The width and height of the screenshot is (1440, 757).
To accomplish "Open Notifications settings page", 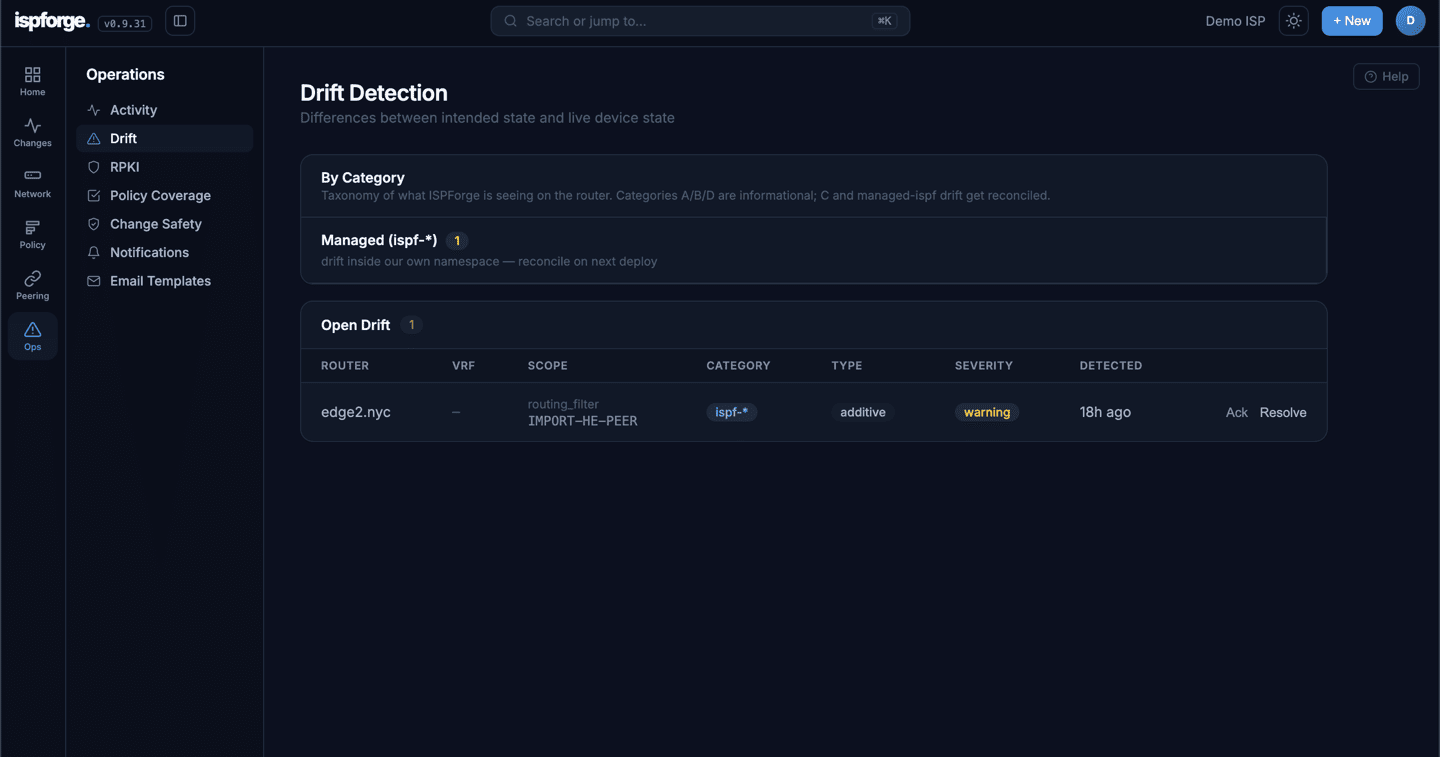I will tap(164, 253).
